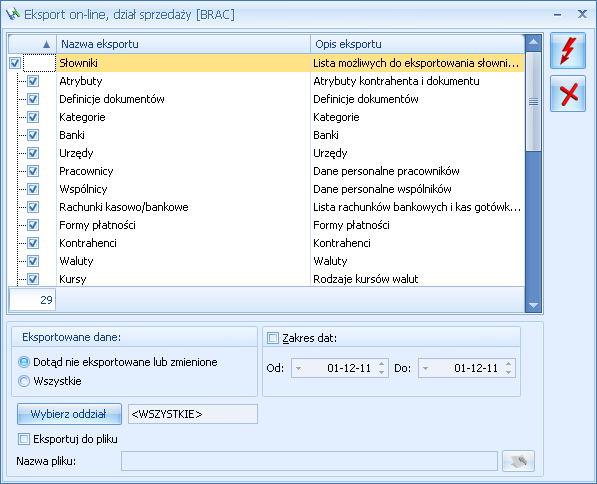The width and height of the screenshot is (597, 484).
Task: Click the application logo in title bar
Action: (x=13, y=14)
